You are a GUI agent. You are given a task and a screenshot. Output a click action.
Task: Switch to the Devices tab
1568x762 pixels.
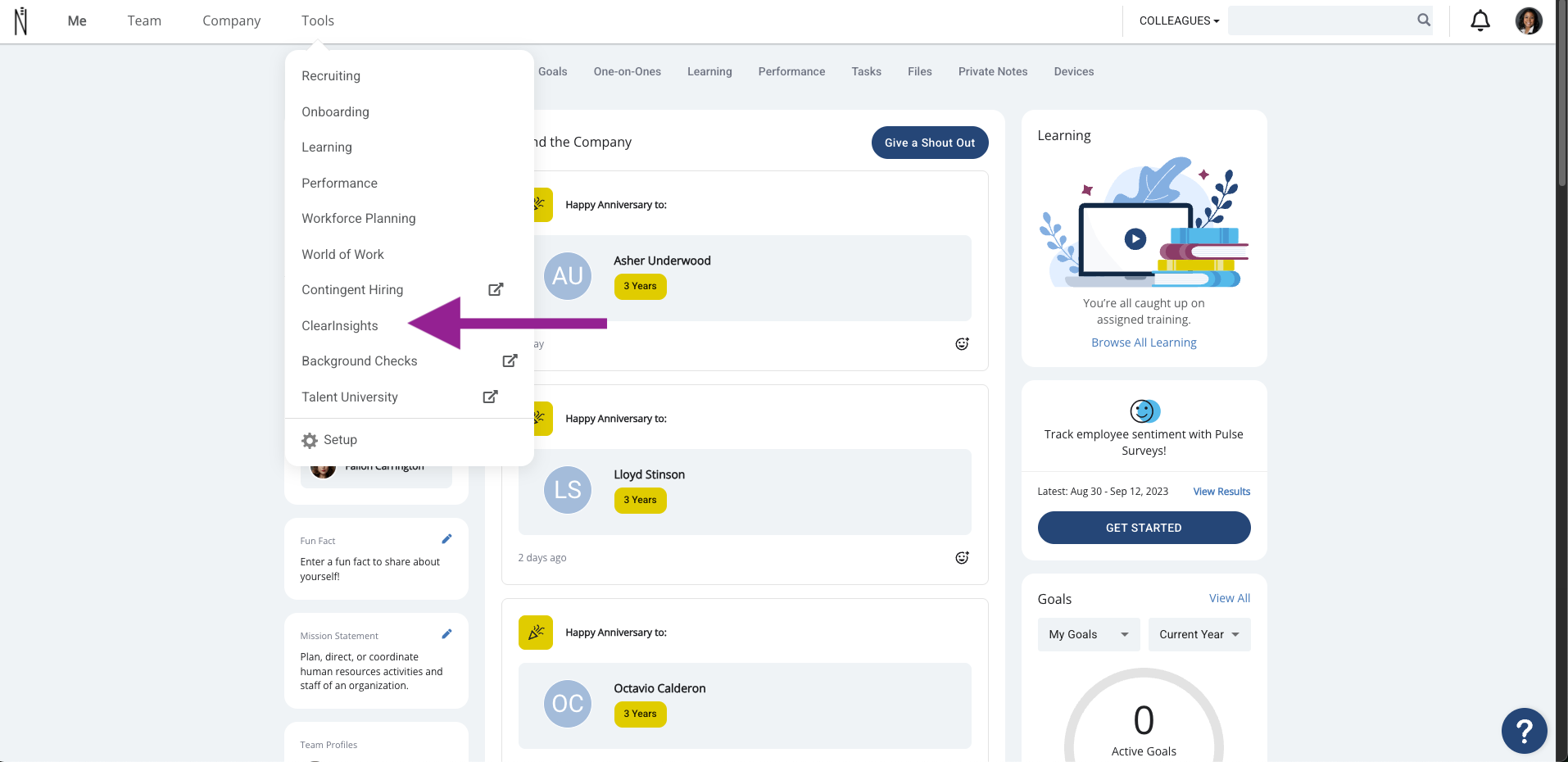coord(1073,72)
